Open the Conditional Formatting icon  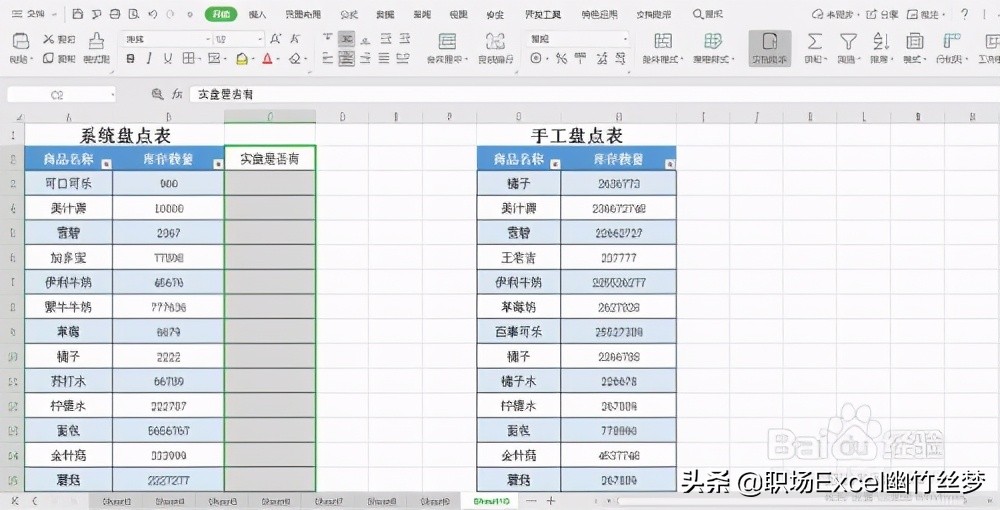663,42
